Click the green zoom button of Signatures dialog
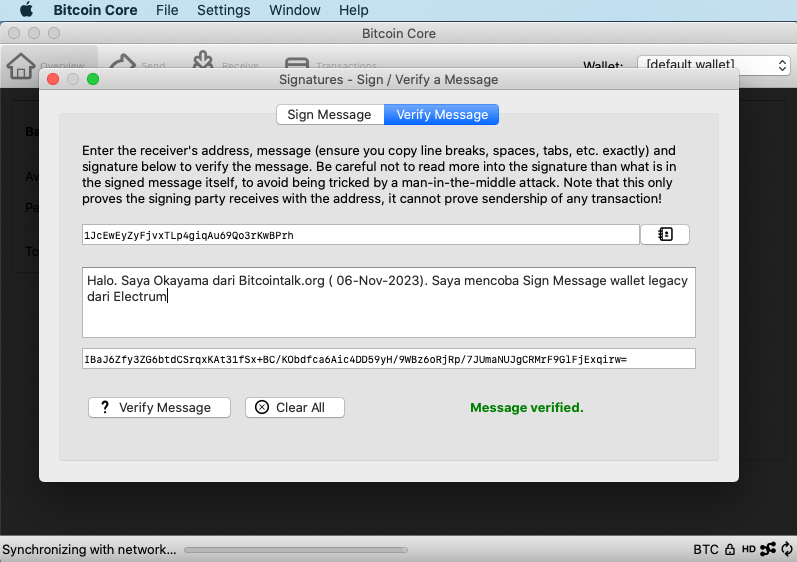797x562 pixels. [x=93, y=79]
